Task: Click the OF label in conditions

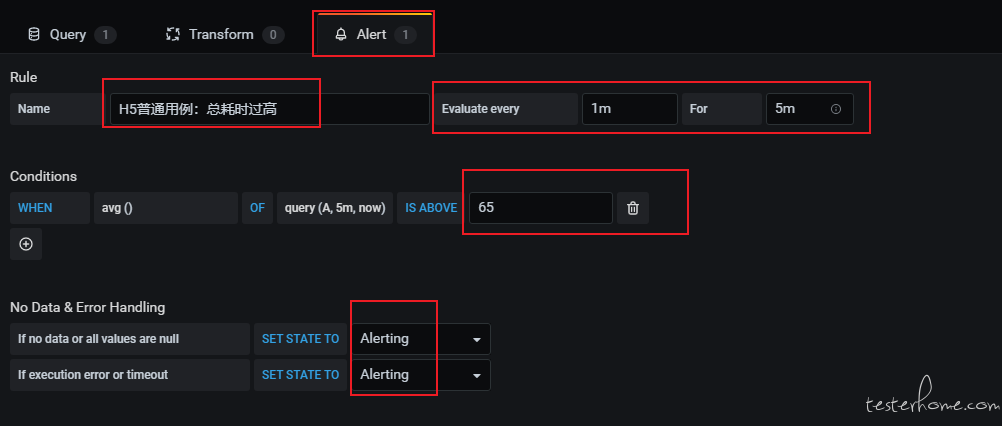Action: click(258, 208)
